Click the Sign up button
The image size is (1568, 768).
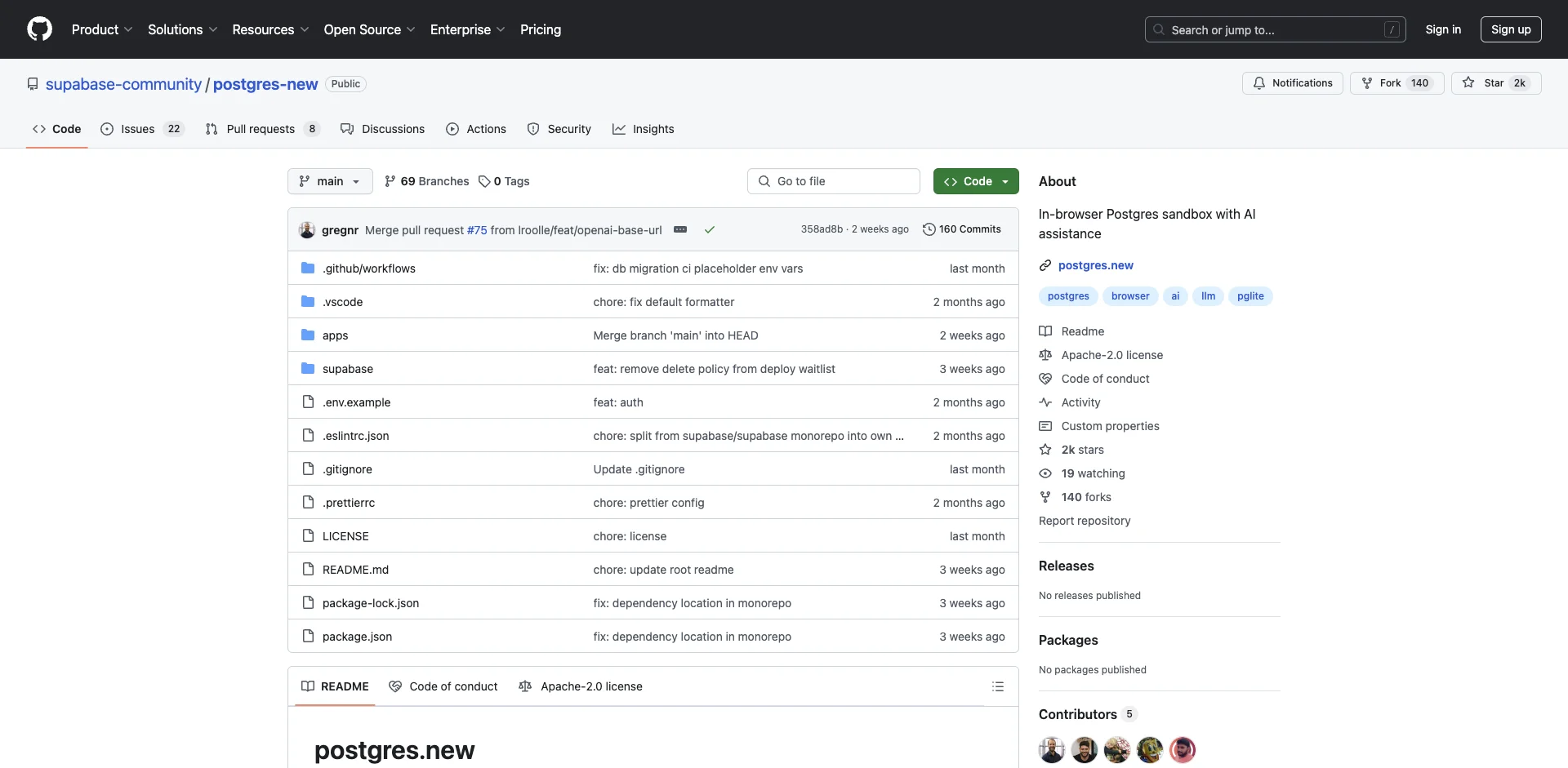(1511, 29)
